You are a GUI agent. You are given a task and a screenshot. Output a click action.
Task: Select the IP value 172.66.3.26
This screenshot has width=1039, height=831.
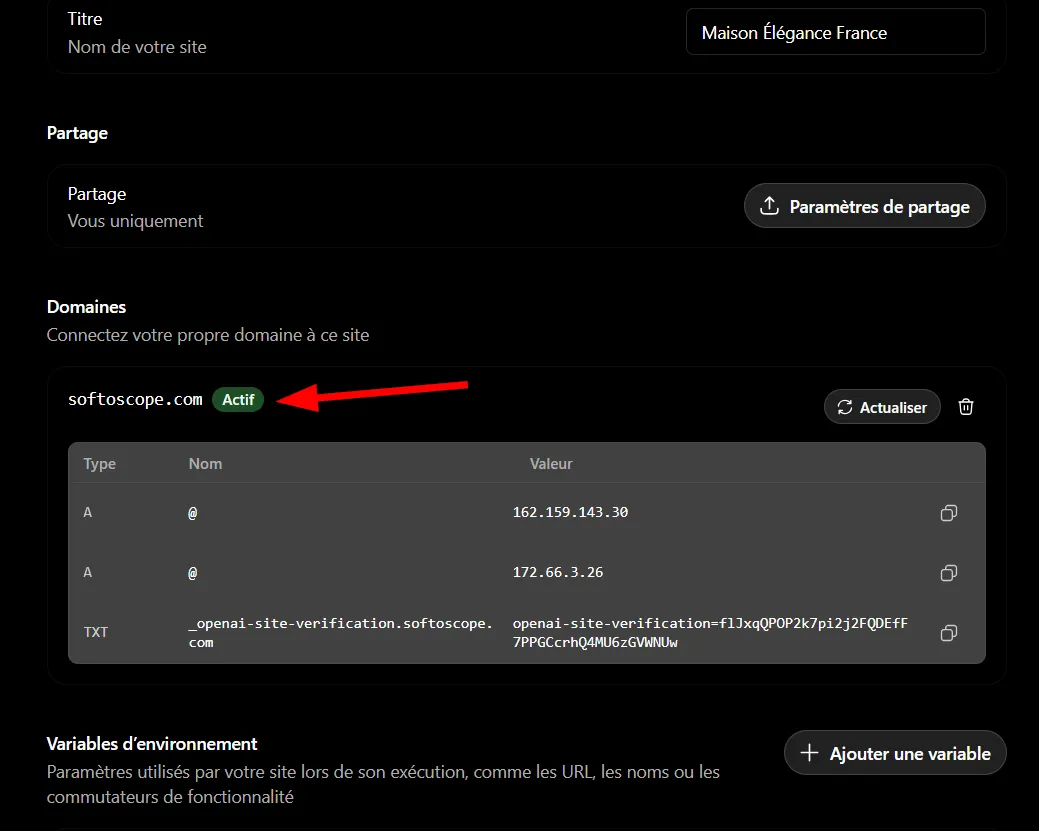tap(558, 572)
